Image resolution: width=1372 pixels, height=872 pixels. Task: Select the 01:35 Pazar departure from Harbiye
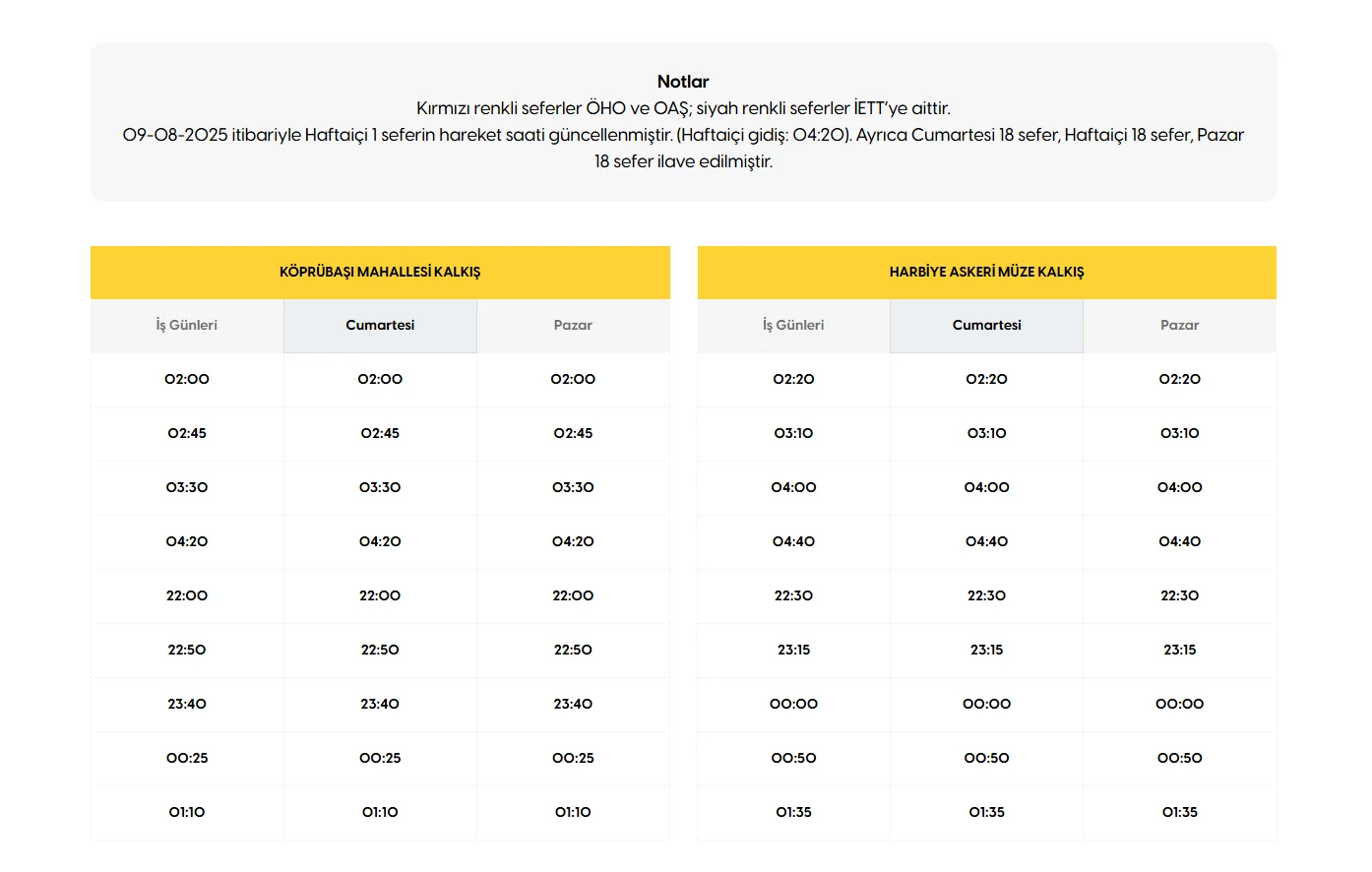coord(1179,813)
